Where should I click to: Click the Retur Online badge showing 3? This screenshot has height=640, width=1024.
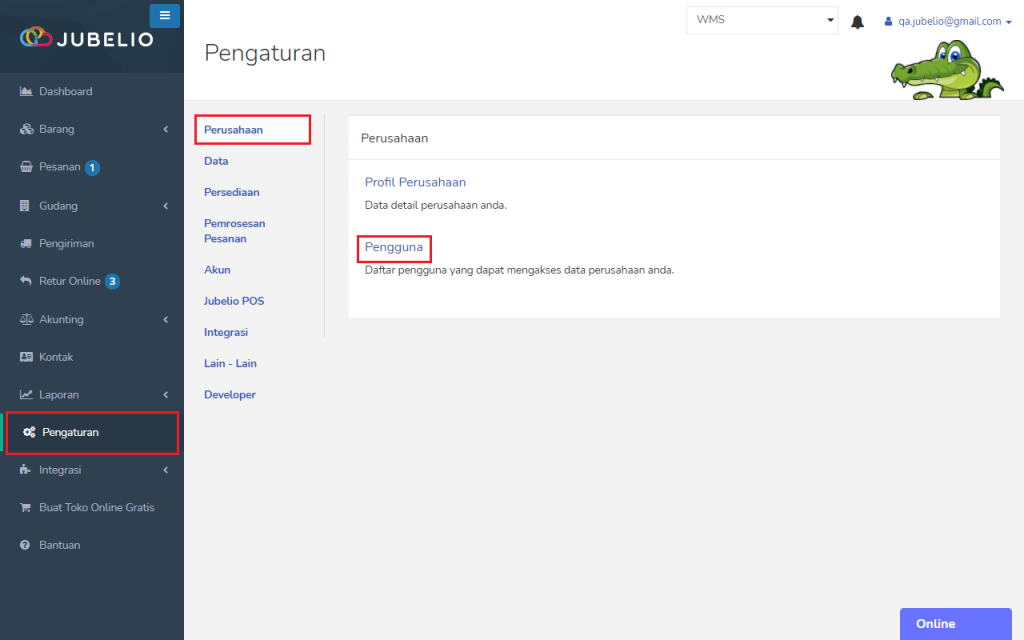(x=112, y=281)
